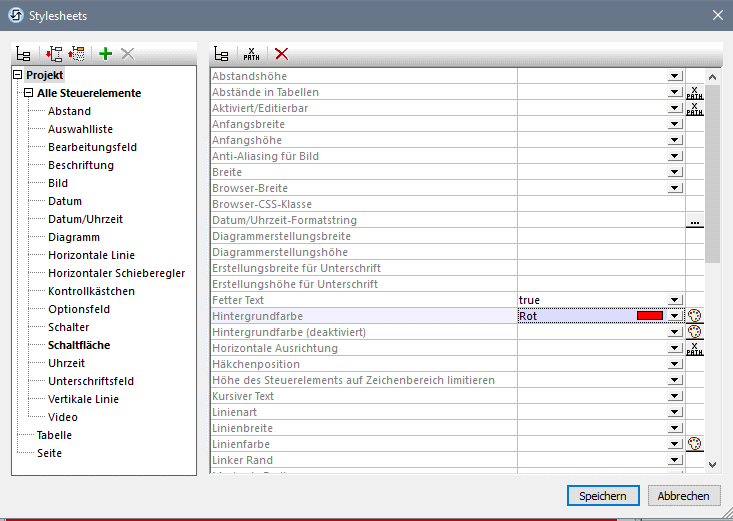The width and height of the screenshot is (733, 521).
Task: Click the Speichern button
Action: pos(602,495)
